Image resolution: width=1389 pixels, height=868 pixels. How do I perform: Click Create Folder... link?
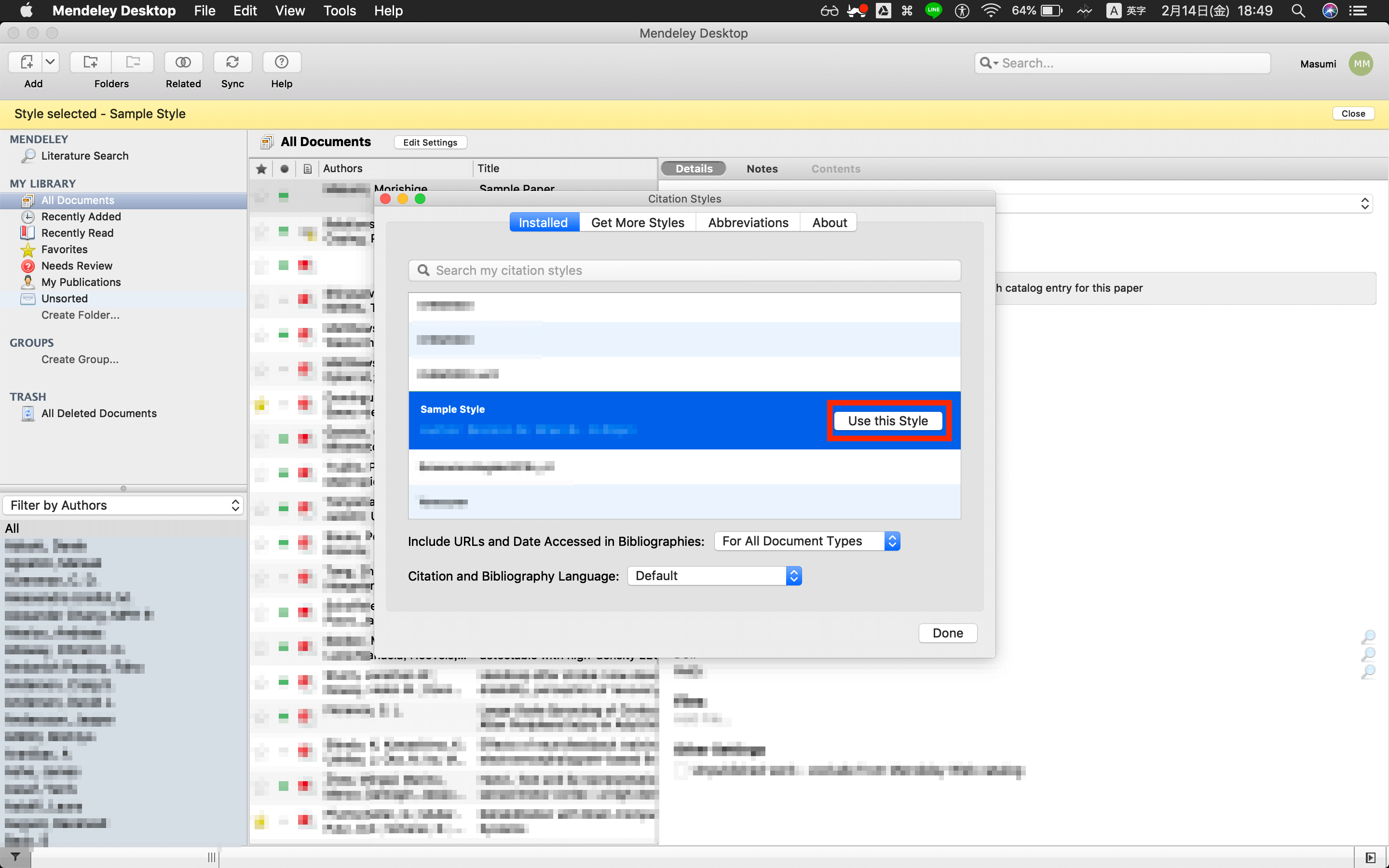81,315
